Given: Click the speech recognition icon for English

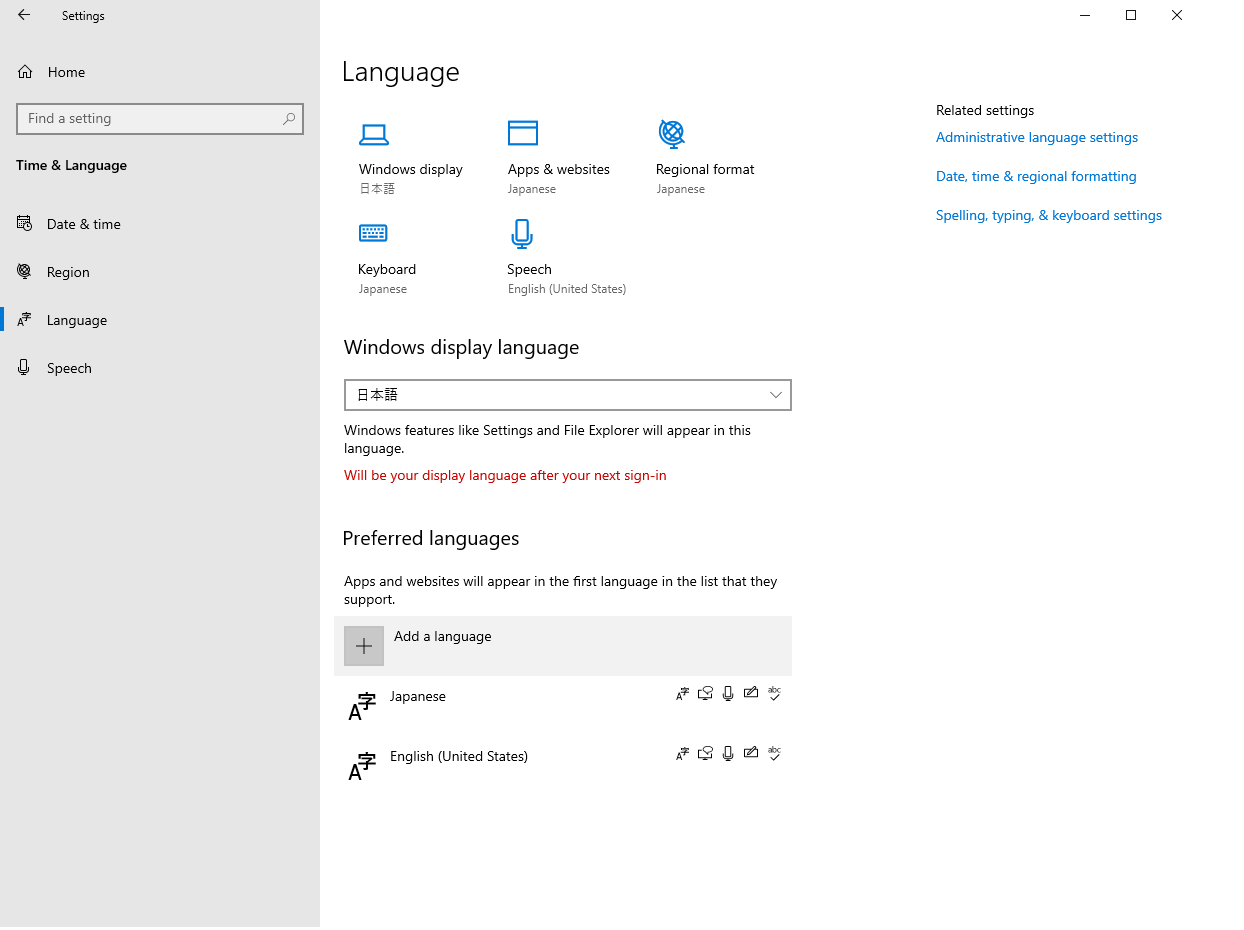Looking at the screenshot, I should click(x=727, y=753).
